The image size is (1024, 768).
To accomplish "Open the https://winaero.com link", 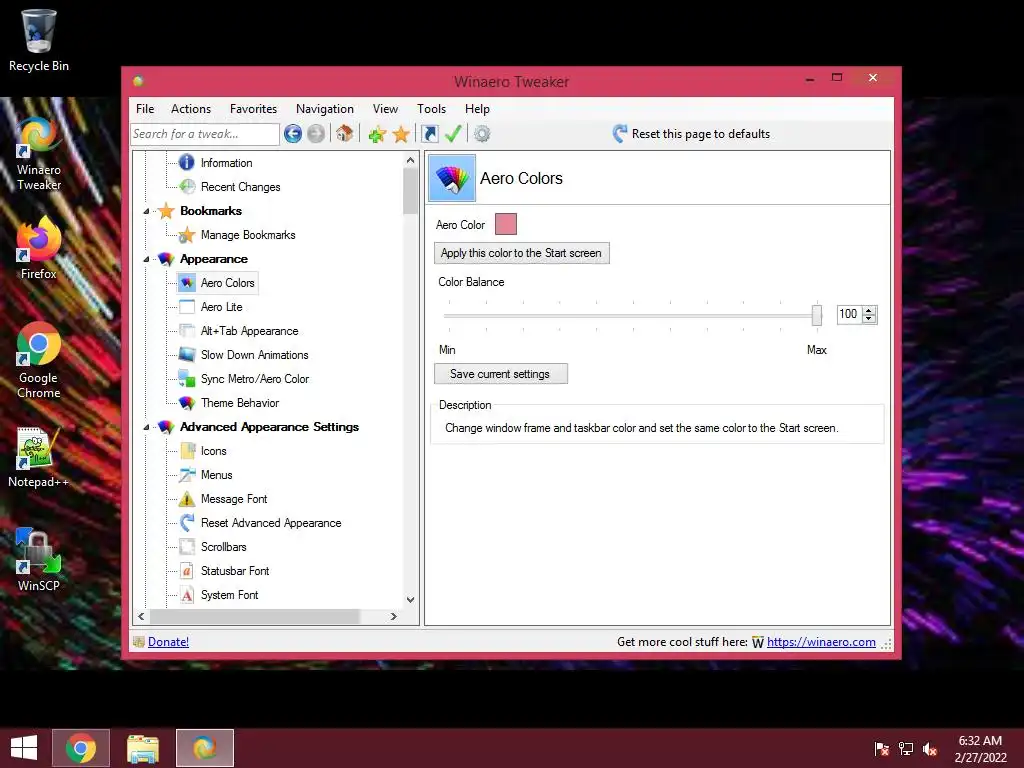I will [x=821, y=642].
